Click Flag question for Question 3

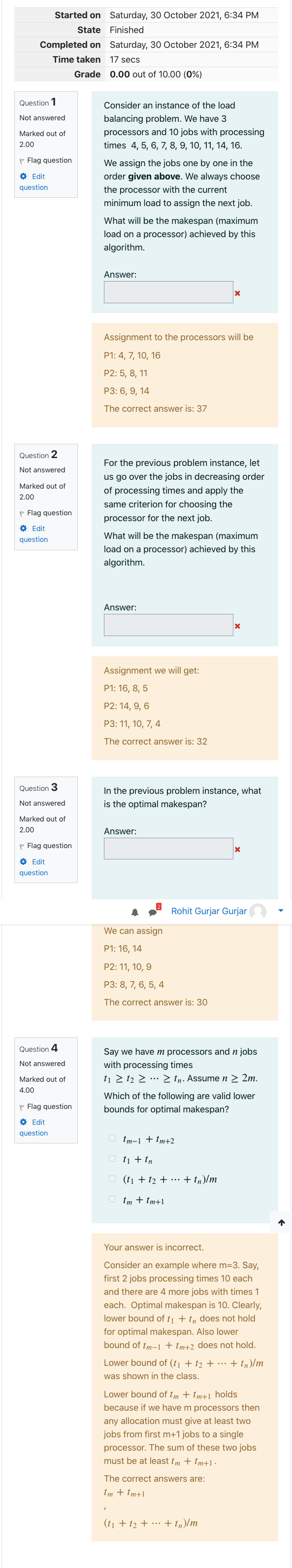[46, 846]
